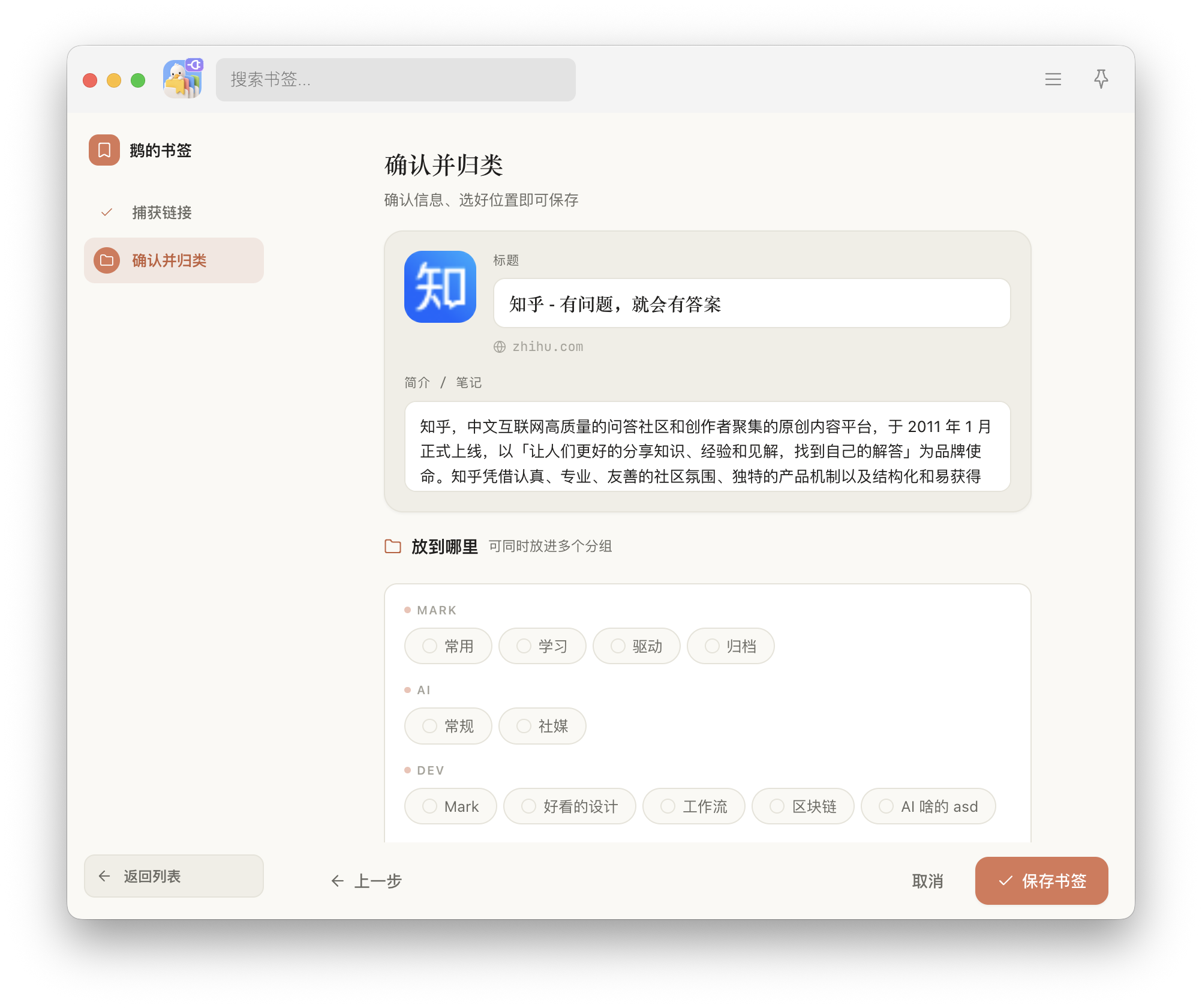Click the checkmark icon next to 捕获链接

[x=107, y=212]
